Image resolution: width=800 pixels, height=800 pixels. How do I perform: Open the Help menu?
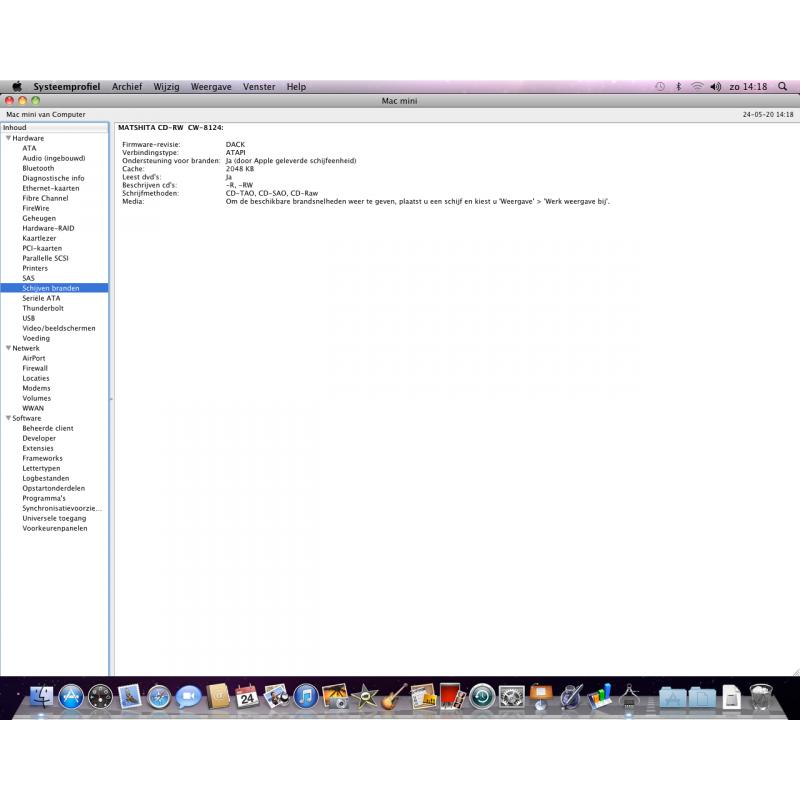tap(296, 86)
